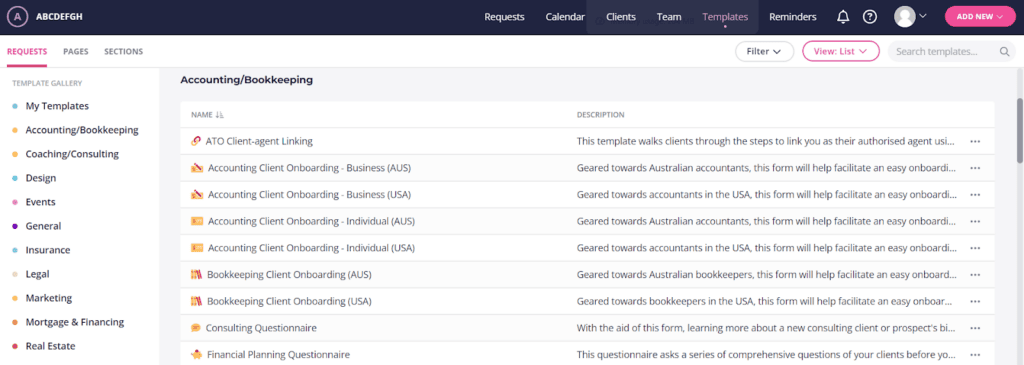Click icon beside Accounting Client Onboarding - Individual (USA)

(x=197, y=248)
